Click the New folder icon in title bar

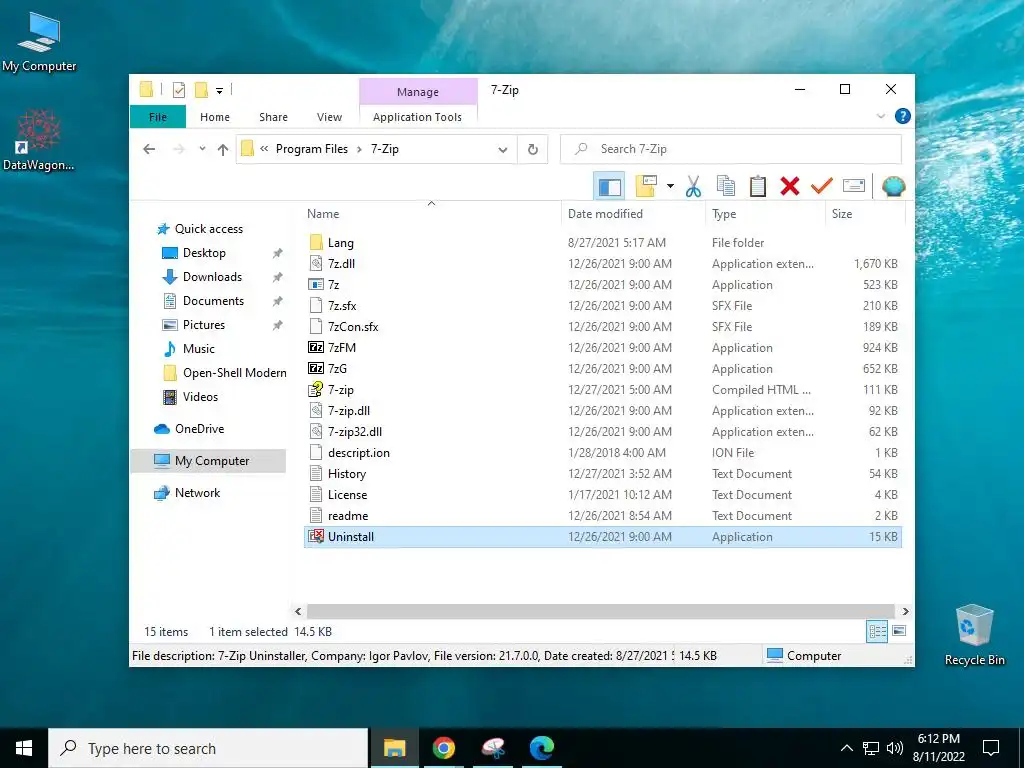pos(201,90)
